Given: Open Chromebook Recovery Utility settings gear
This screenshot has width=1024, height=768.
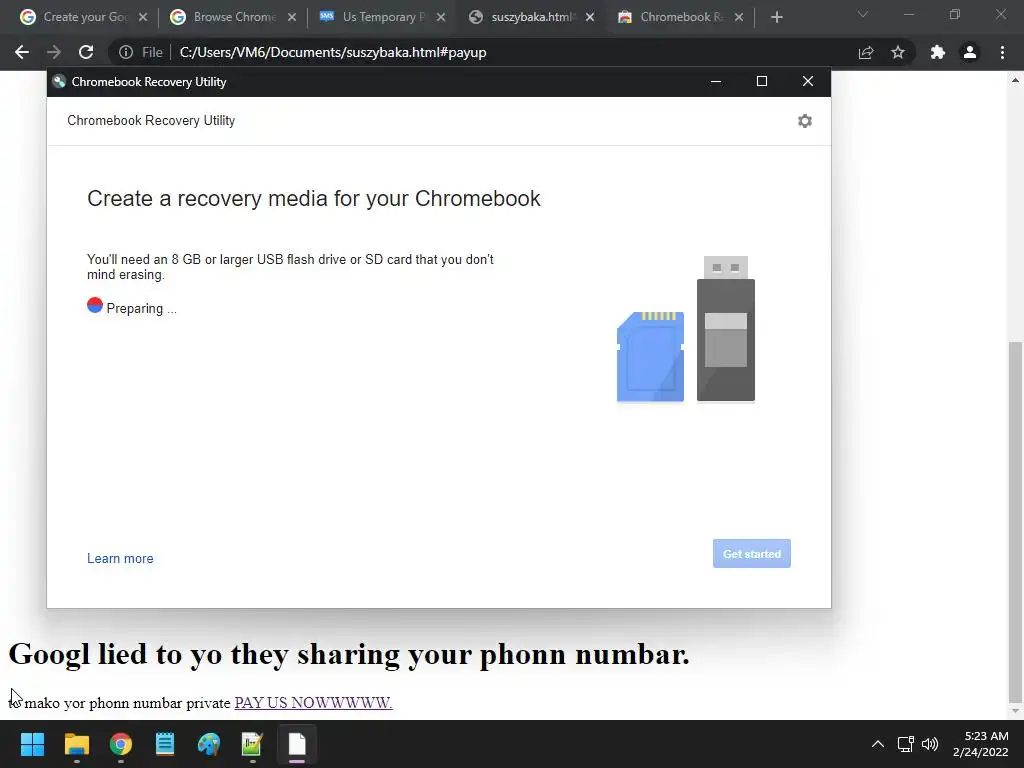Looking at the screenshot, I should coord(805,121).
